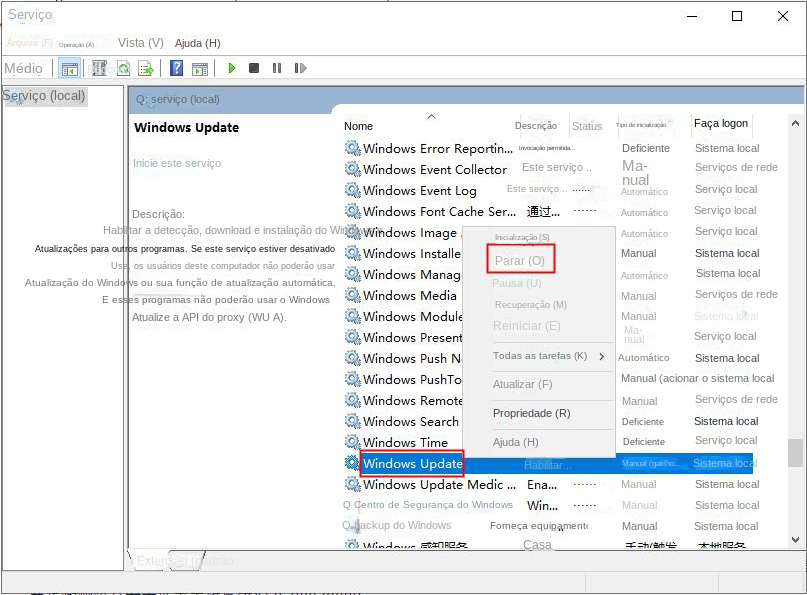807x595 pixels.
Task: Select the Windows Font Cache Ser... name
Action: tap(439, 212)
